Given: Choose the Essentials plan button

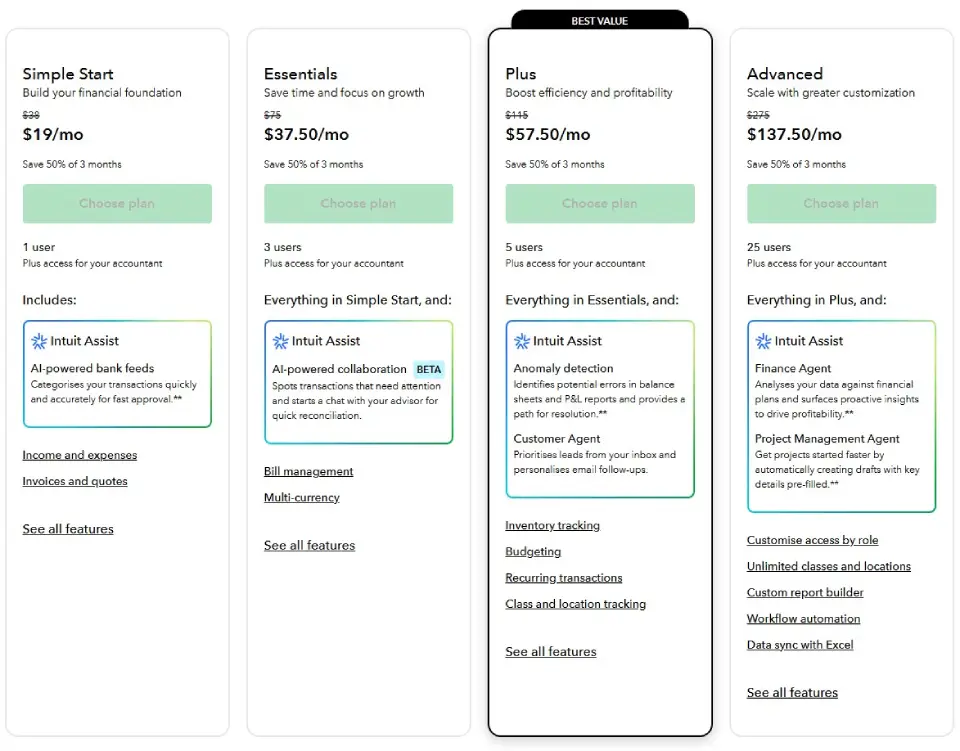Looking at the screenshot, I should pyautogui.click(x=358, y=203).
